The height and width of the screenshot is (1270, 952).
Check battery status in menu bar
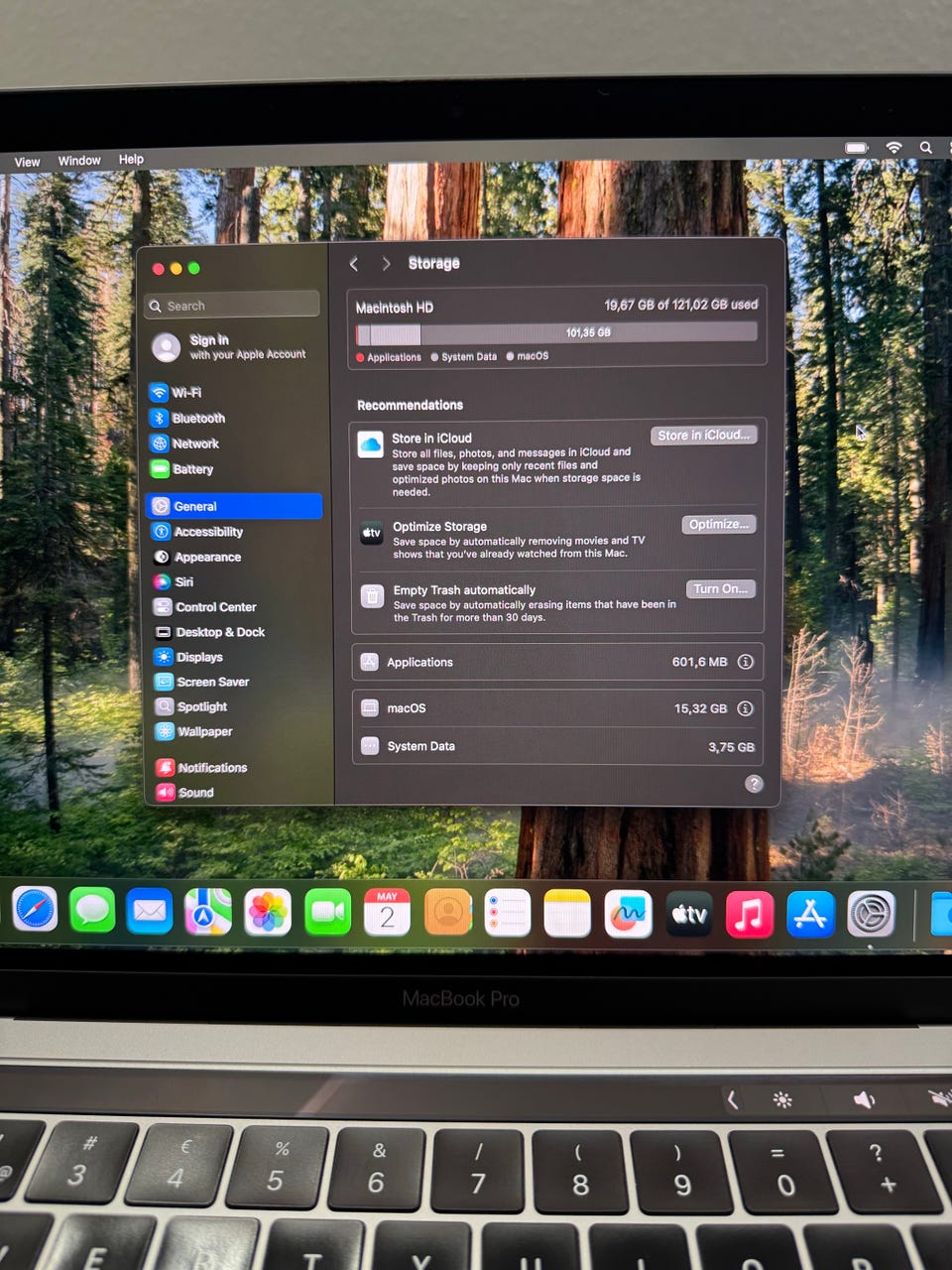coord(857,148)
